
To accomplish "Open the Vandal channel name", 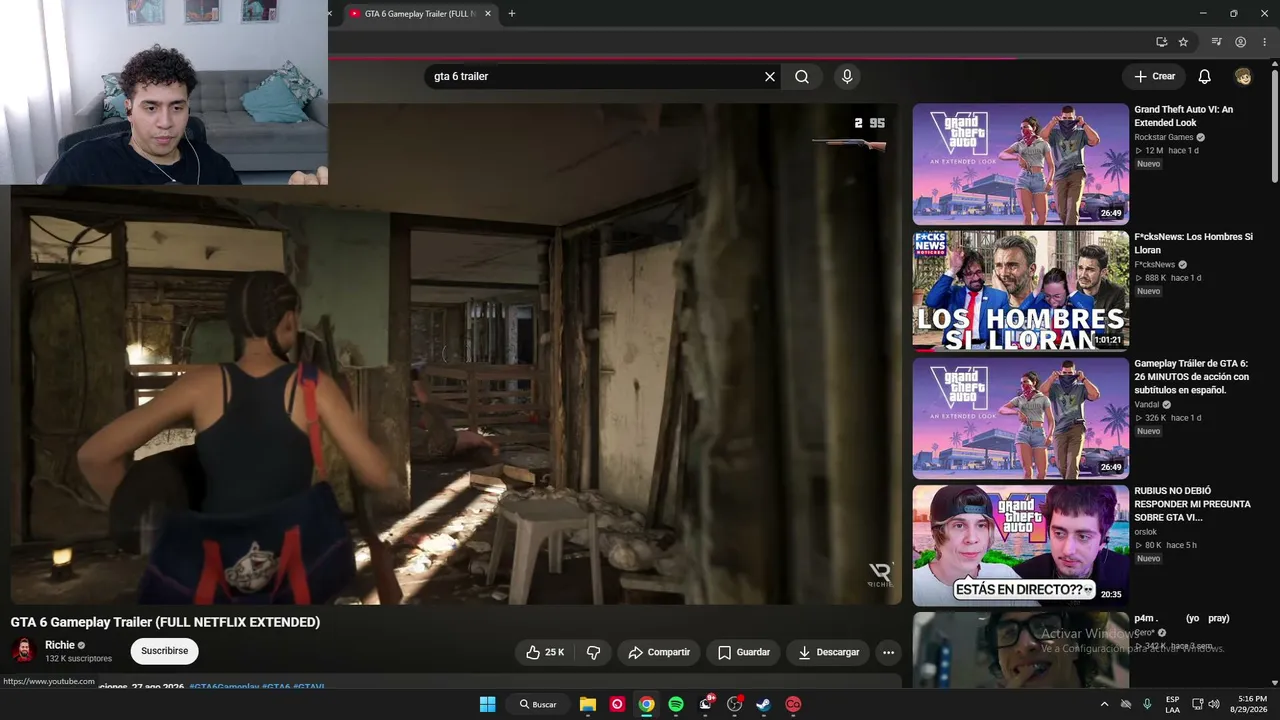I will [x=1147, y=404].
